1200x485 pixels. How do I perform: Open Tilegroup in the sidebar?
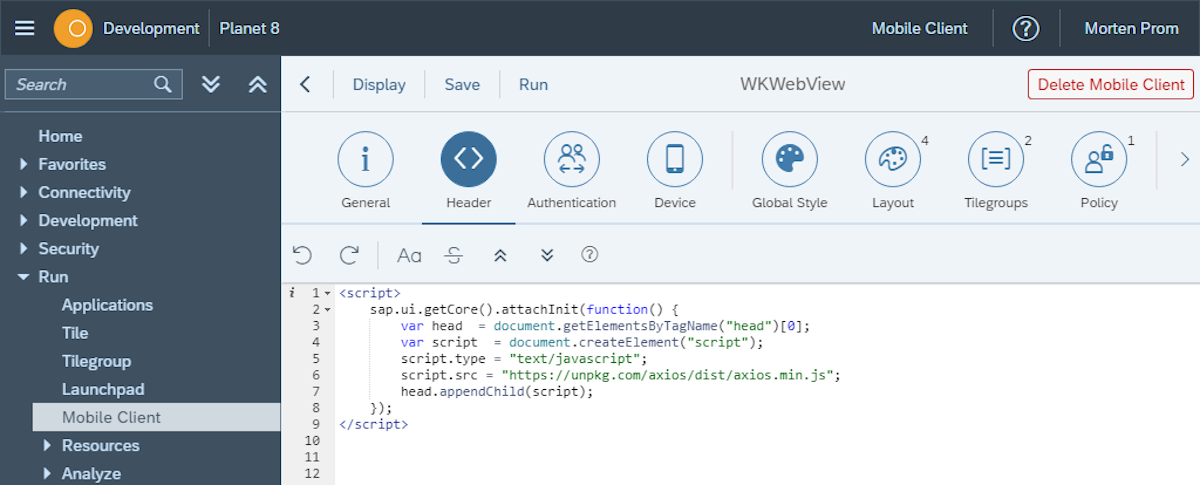tap(96, 361)
